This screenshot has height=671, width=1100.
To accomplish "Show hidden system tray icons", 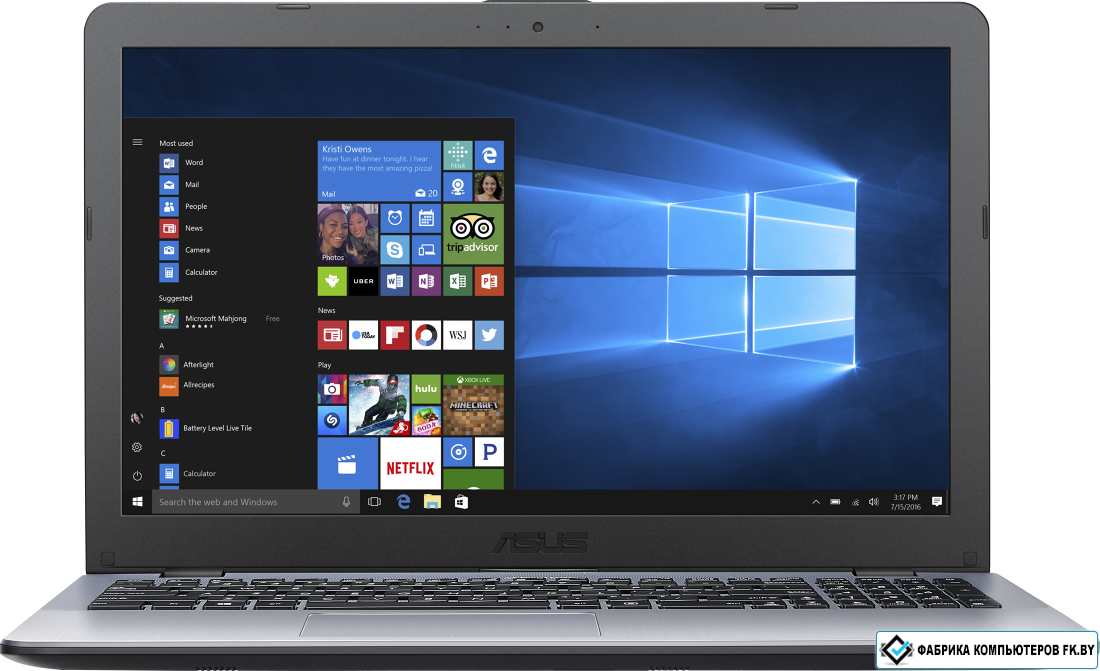I will pyautogui.click(x=816, y=502).
